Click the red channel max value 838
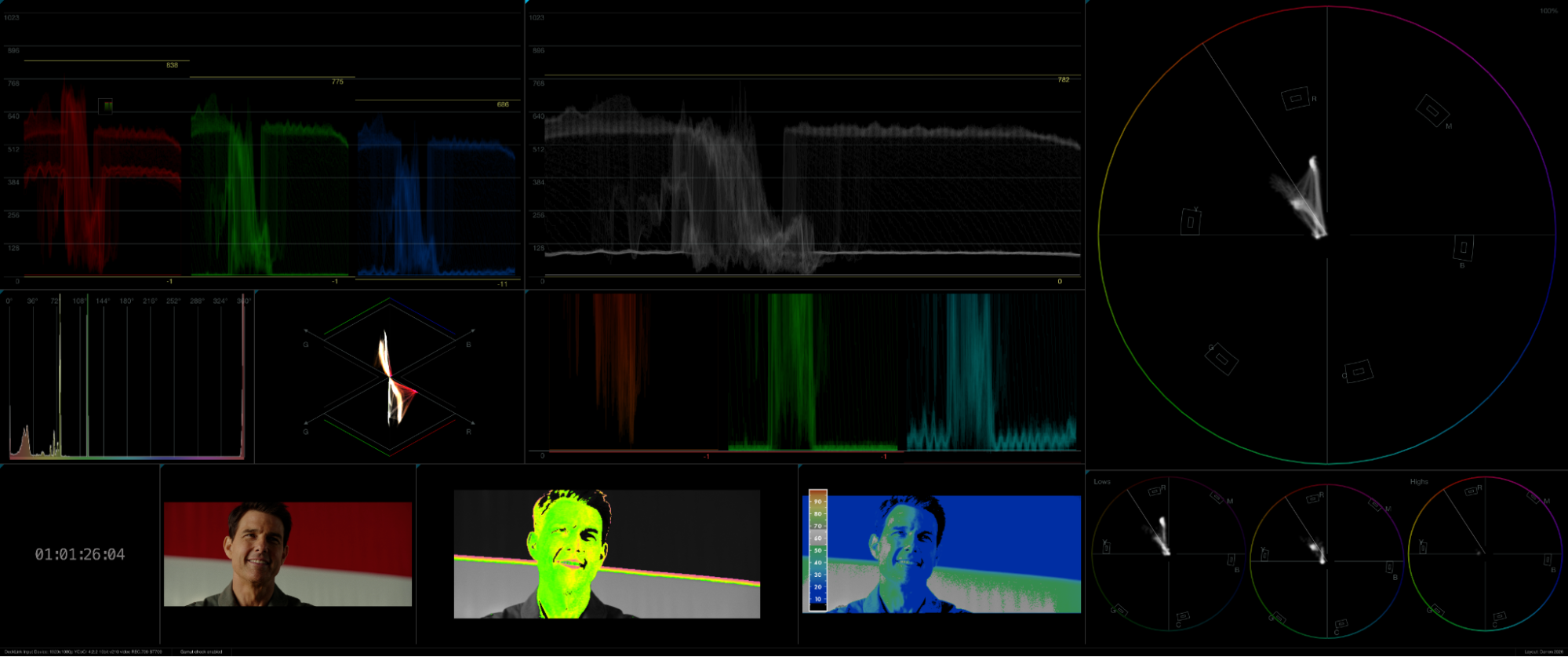 tap(172, 65)
